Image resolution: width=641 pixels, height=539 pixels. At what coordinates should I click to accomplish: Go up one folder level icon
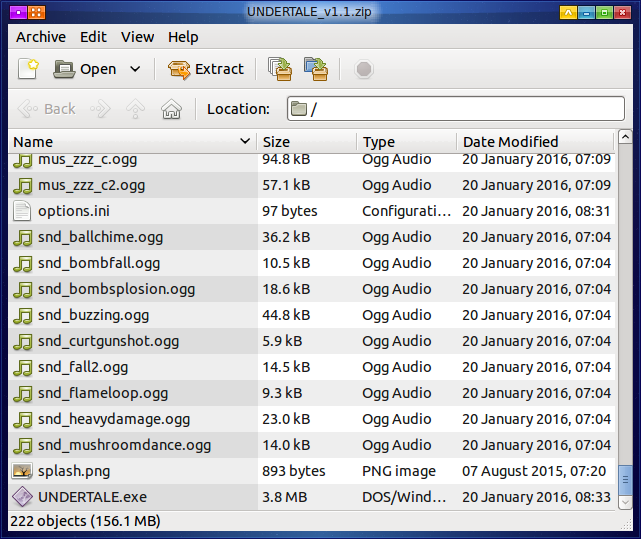tap(135, 109)
